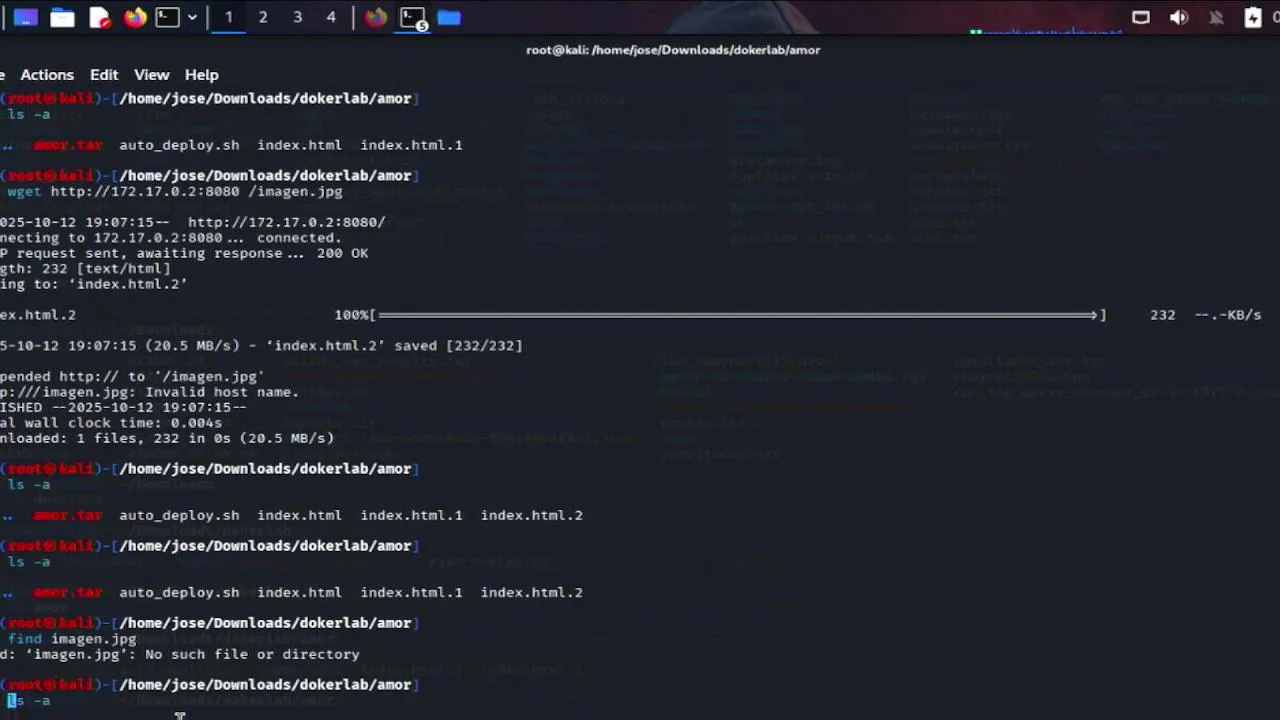
Task: Focus the running terminal taskbar window
Action: 413,17
